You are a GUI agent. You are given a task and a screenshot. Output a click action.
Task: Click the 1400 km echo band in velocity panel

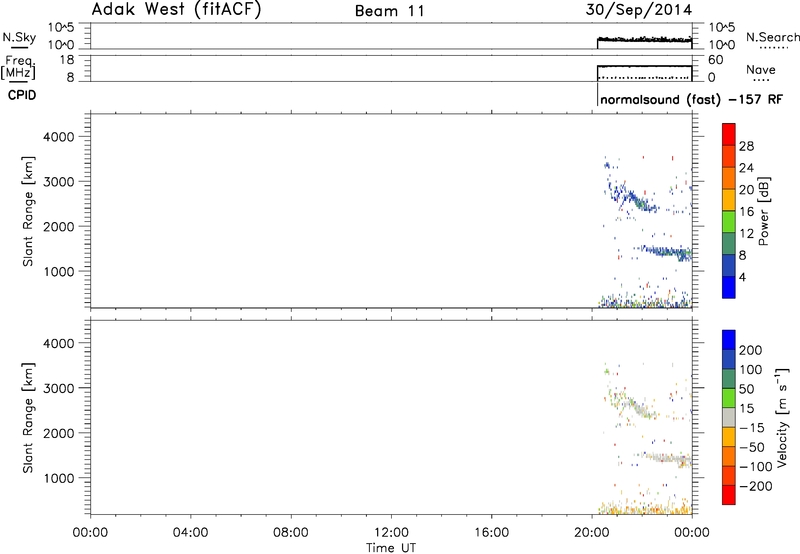(666, 458)
